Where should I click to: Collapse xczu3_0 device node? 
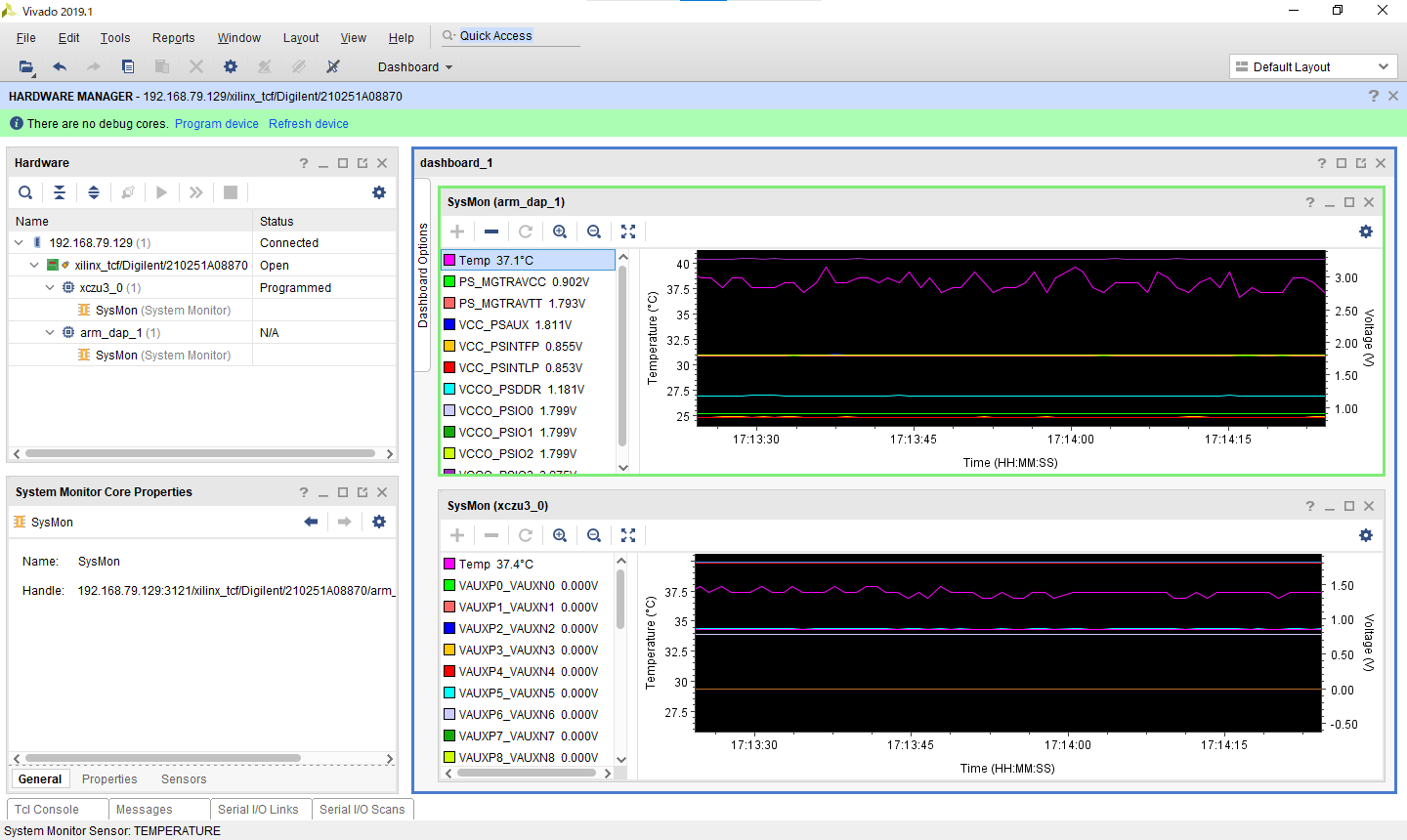pyautogui.click(x=50, y=287)
